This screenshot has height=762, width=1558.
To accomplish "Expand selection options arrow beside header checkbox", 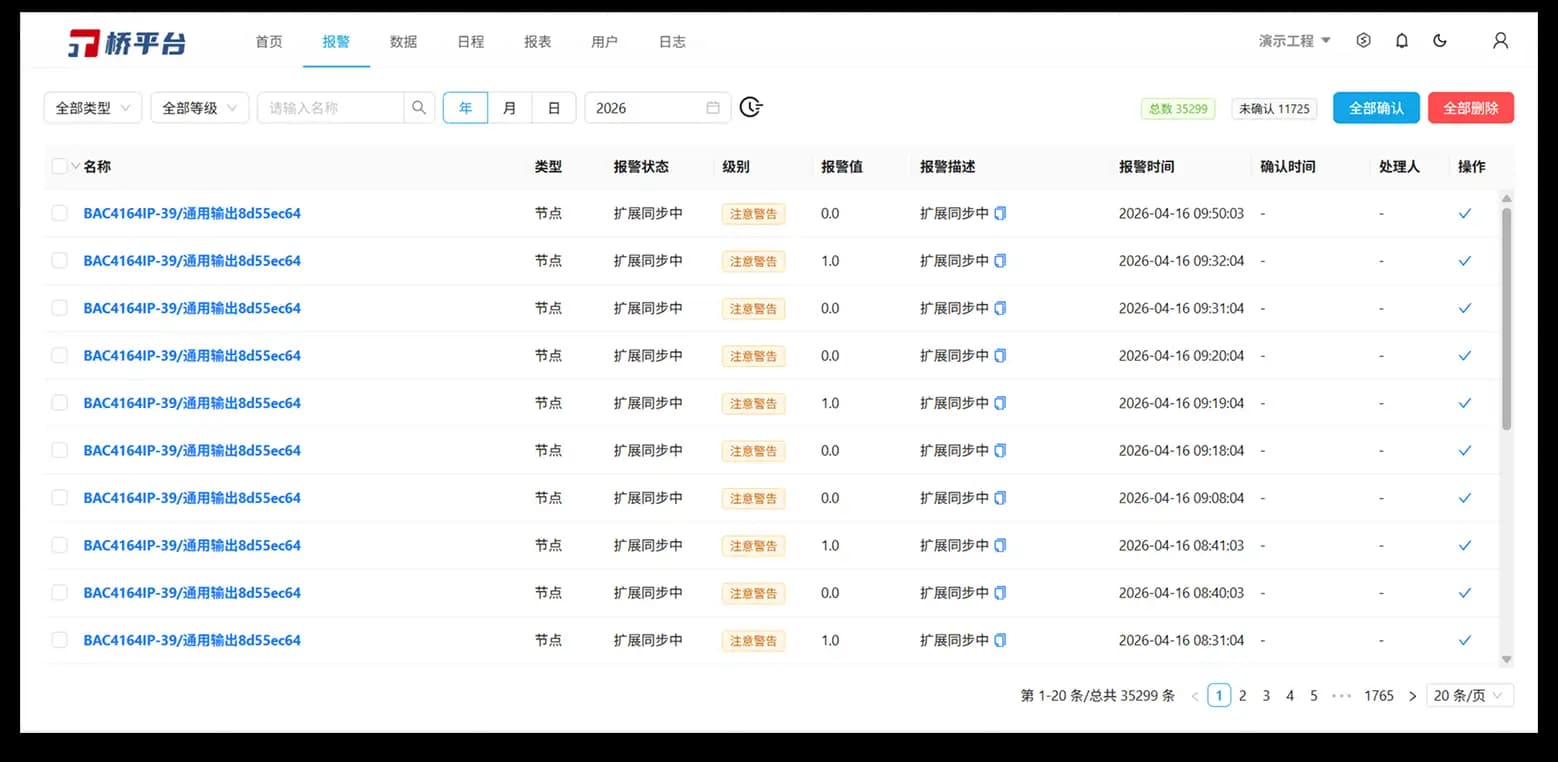I will 75,167.
